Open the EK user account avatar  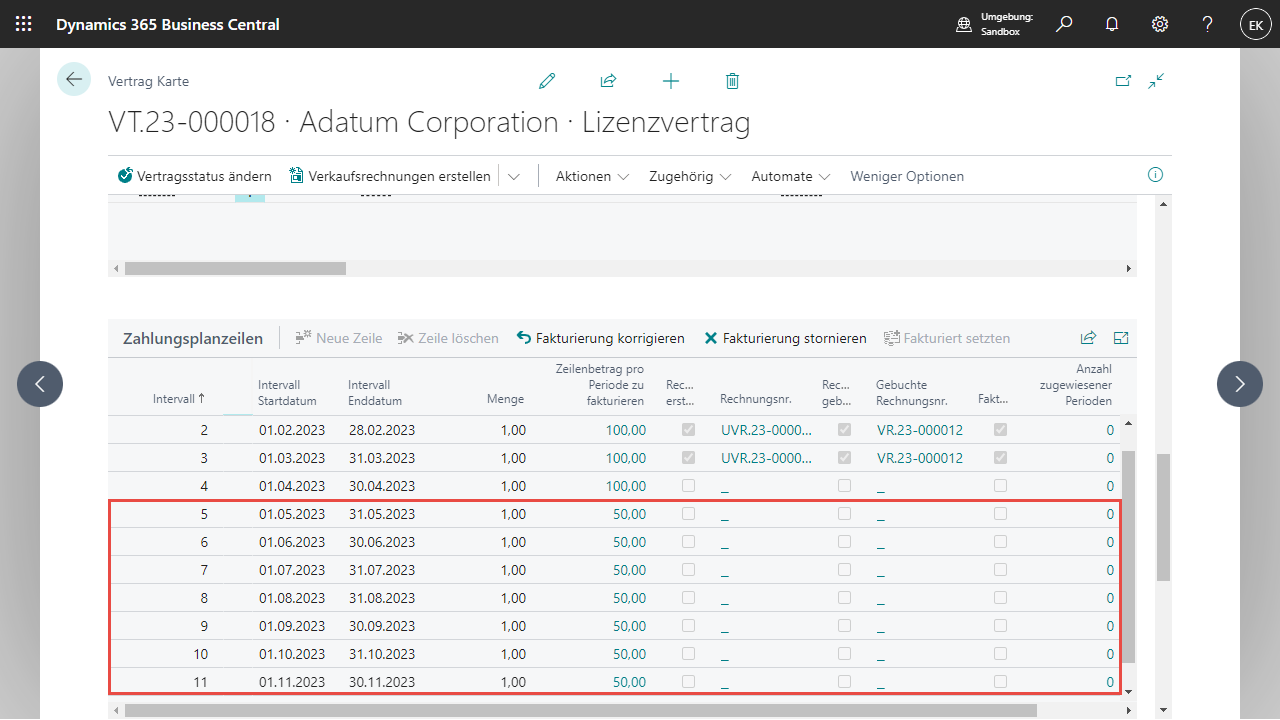click(1256, 25)
